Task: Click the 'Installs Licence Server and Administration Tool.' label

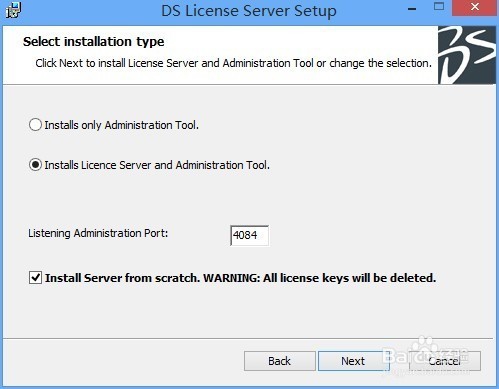Action: point(157,165)
